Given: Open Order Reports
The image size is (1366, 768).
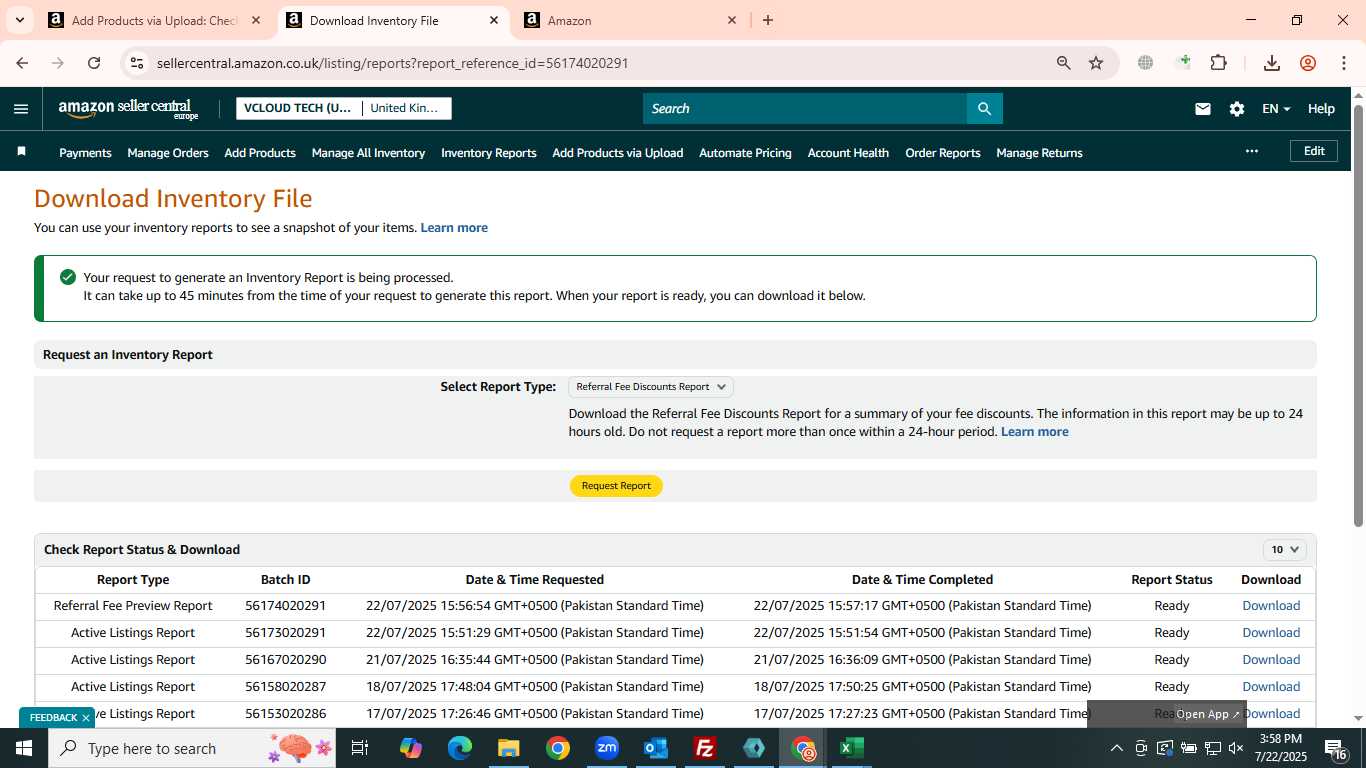Looking at the screenshot, I should 943,153.
